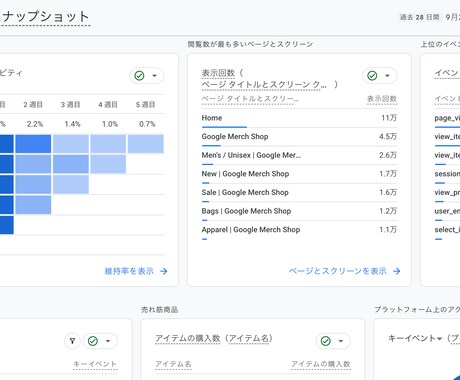Click the 2.6万 value in the pages table

388,155
